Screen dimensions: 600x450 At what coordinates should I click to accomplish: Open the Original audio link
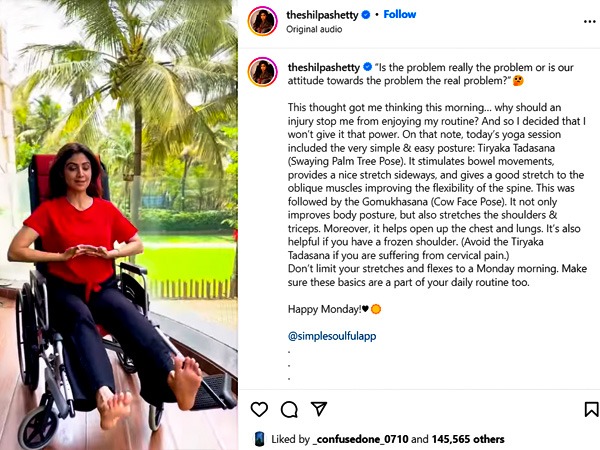pyautogui.click(x=314, y=29)
